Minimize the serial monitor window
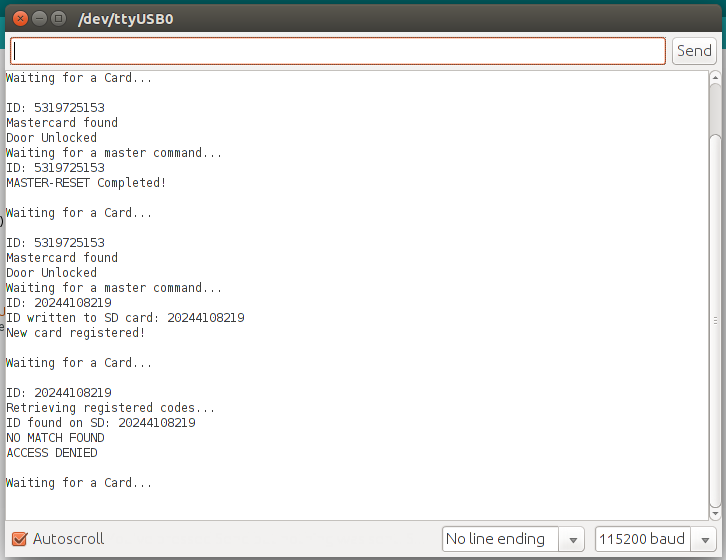The image size is (726, 560). coord(39,19)
